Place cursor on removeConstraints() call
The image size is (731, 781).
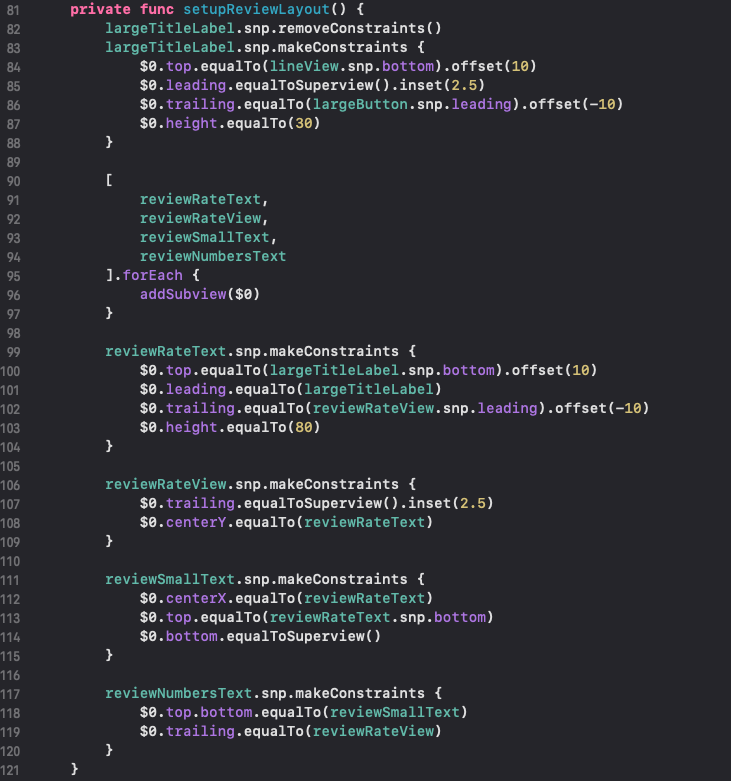pos(360,28)
